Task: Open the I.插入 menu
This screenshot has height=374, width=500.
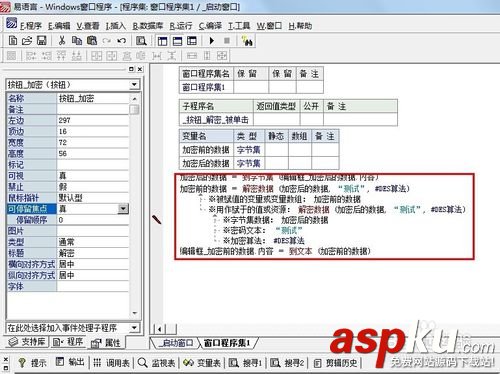Action: (x=116, y=26)
